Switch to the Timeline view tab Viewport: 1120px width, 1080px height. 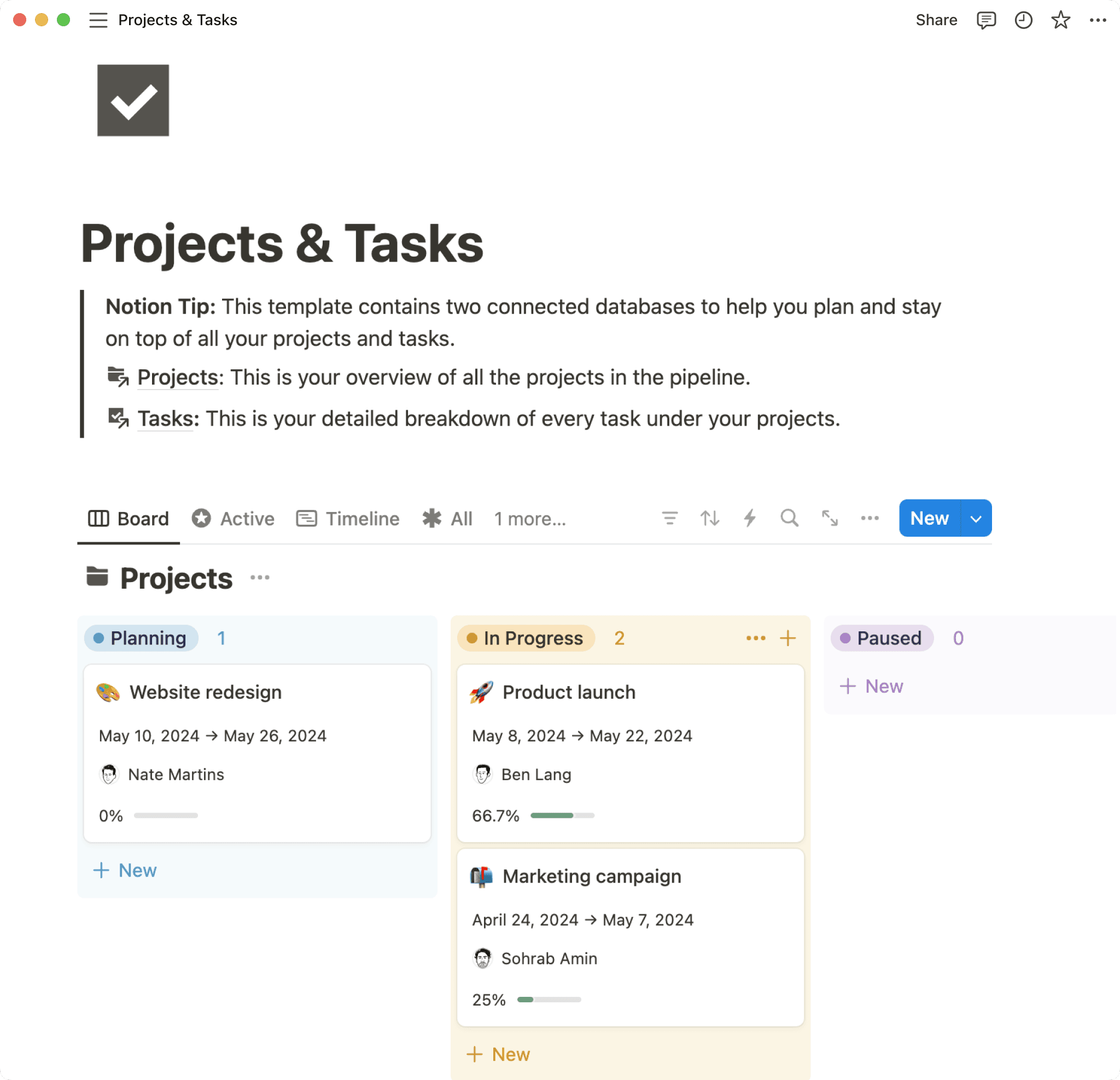click(x=348, y=519)
